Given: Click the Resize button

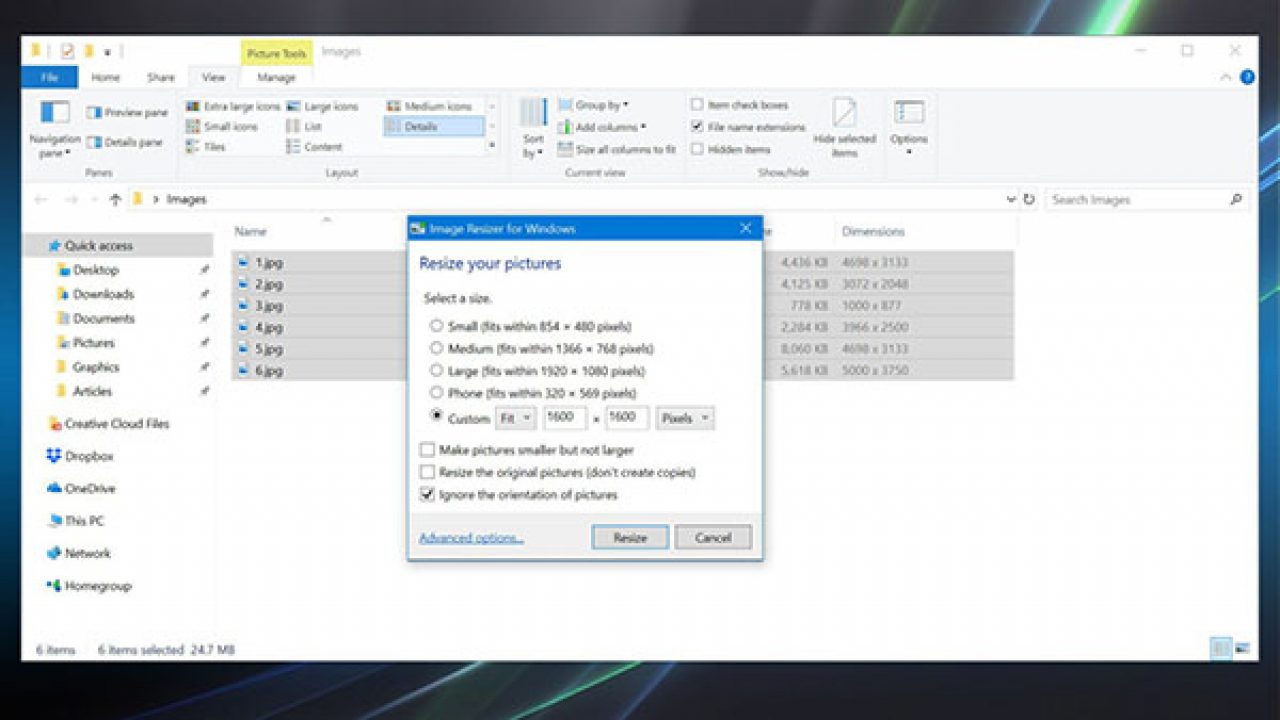Looking at the screenshot, I should (x=629, y=537).
